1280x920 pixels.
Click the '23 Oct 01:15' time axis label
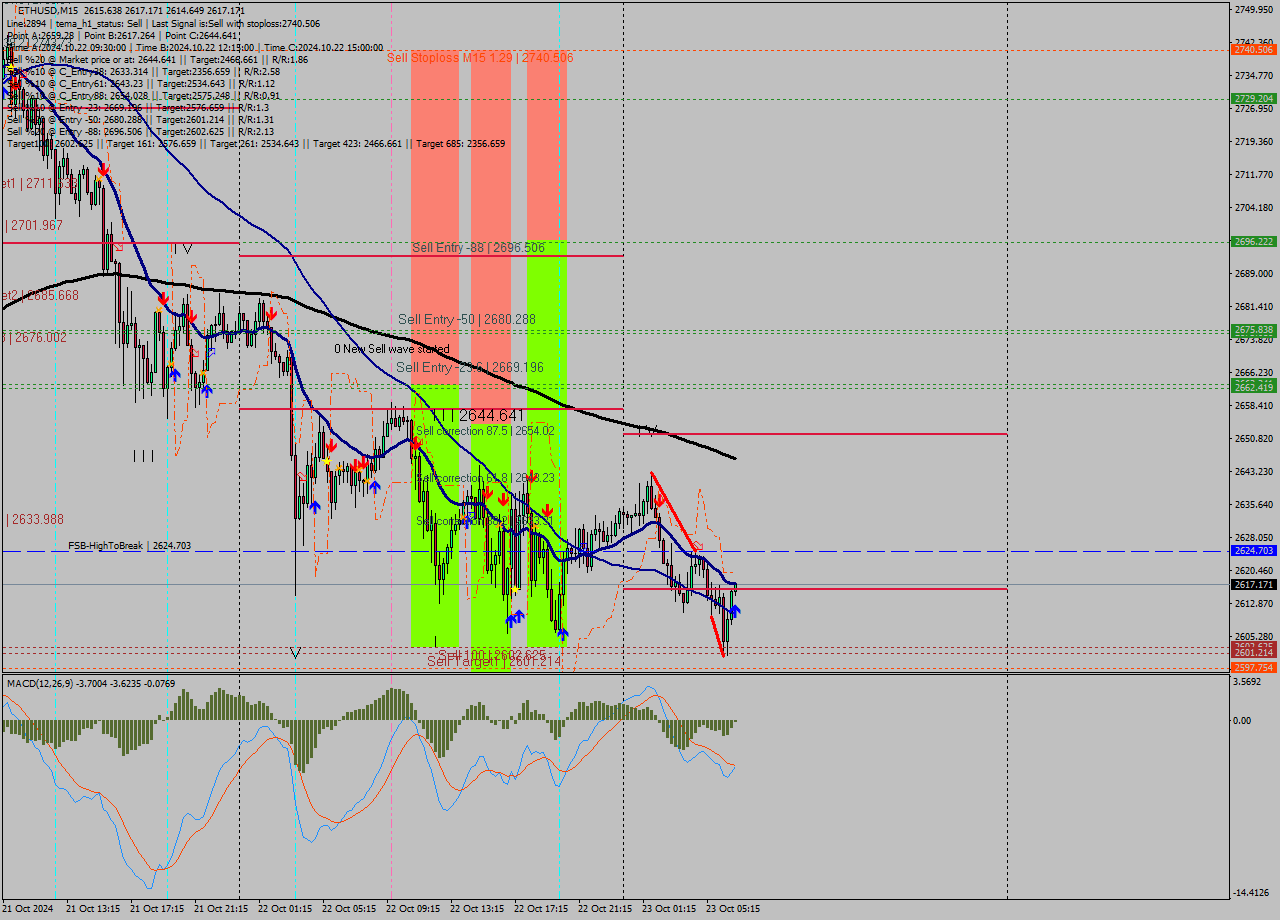pos(669,909)
